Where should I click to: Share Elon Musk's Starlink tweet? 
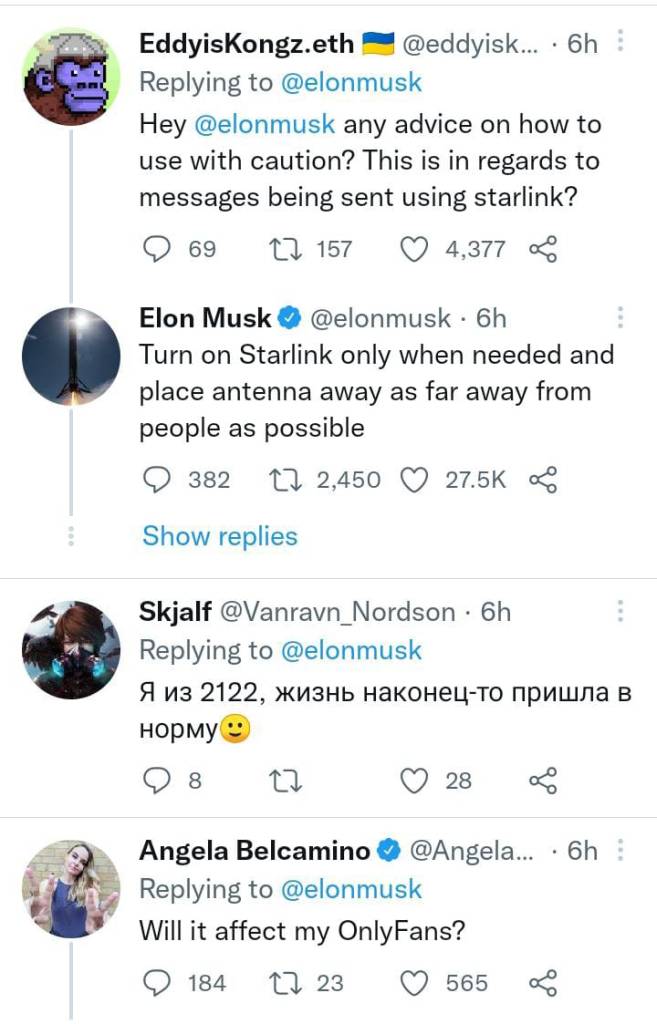[x=541, y=480]
